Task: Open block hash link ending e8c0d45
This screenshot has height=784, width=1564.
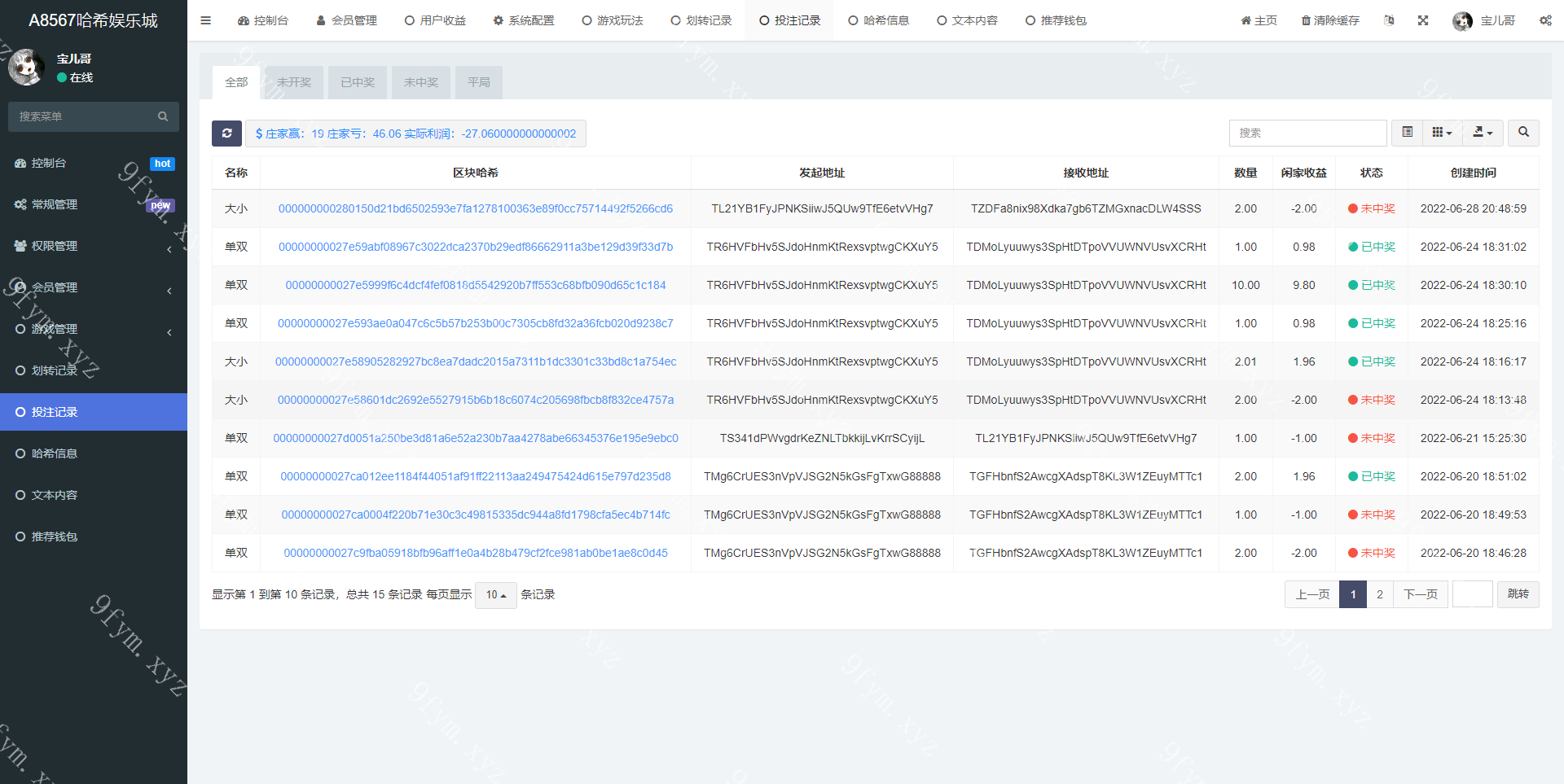Action: [x=476, y=553]
